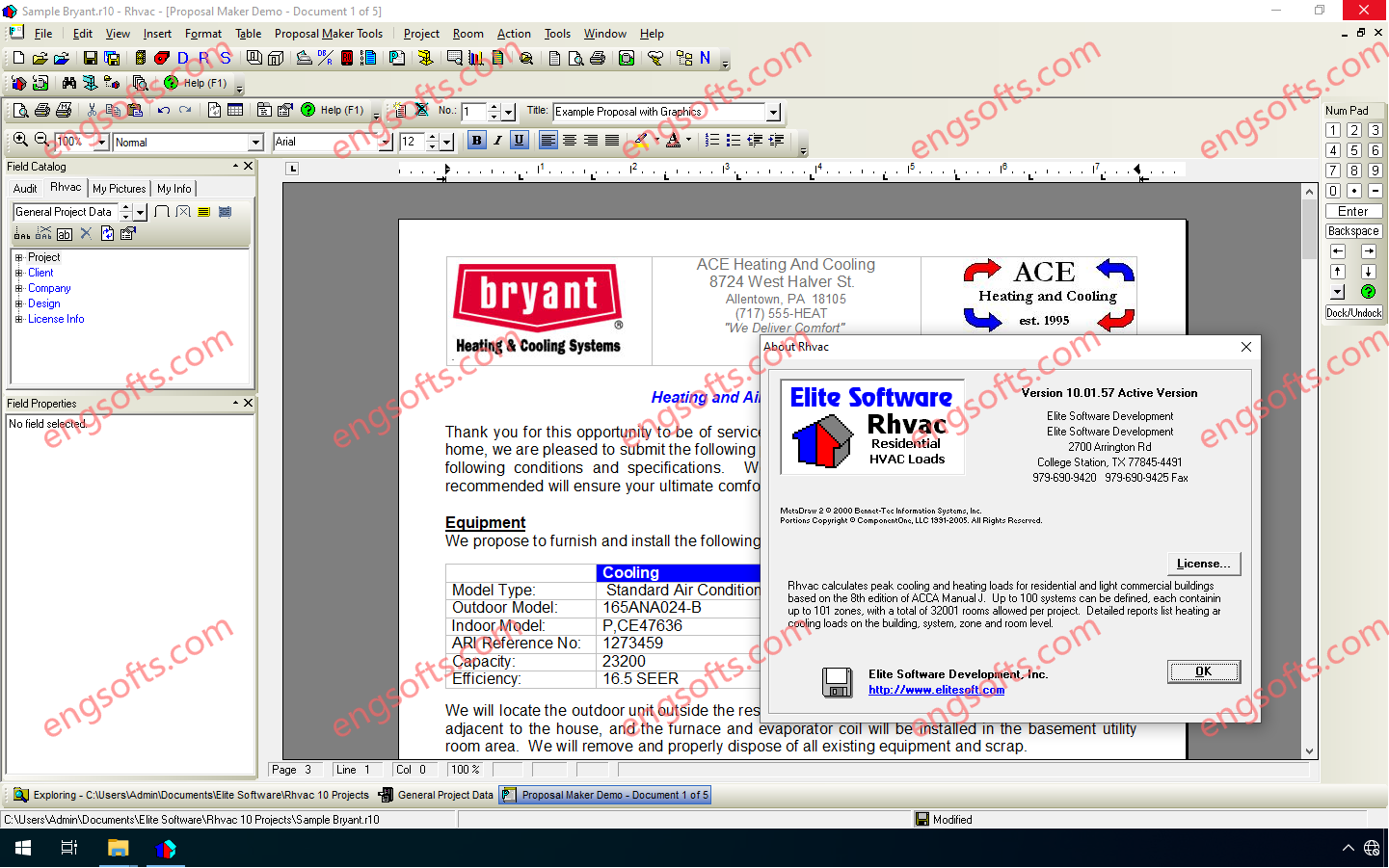The width and height of the screenshot is (1389, 868).
Task: Enable center text alignment
Action: [x=570, y=141]
